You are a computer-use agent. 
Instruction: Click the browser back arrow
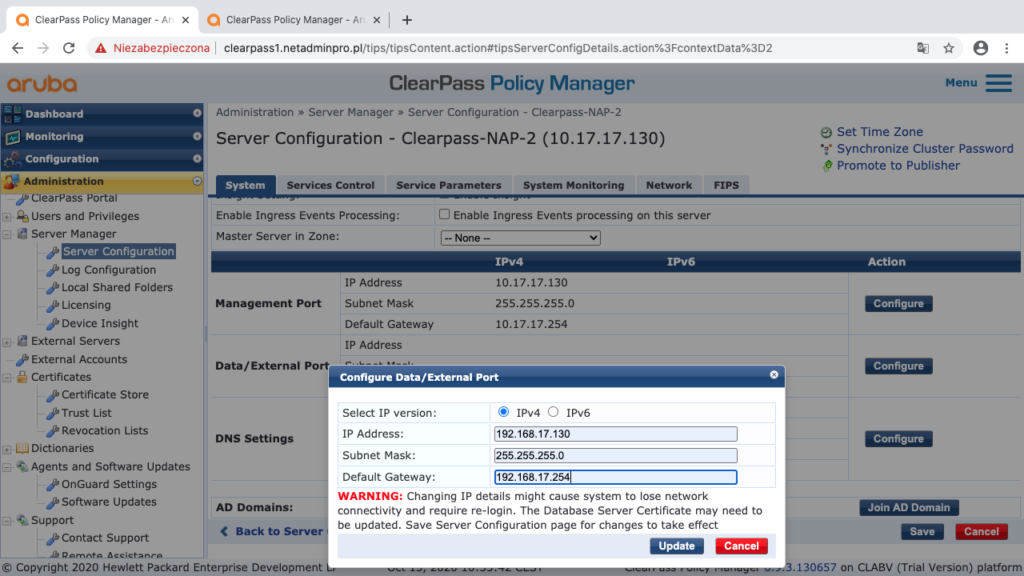[x=18, y=48]
